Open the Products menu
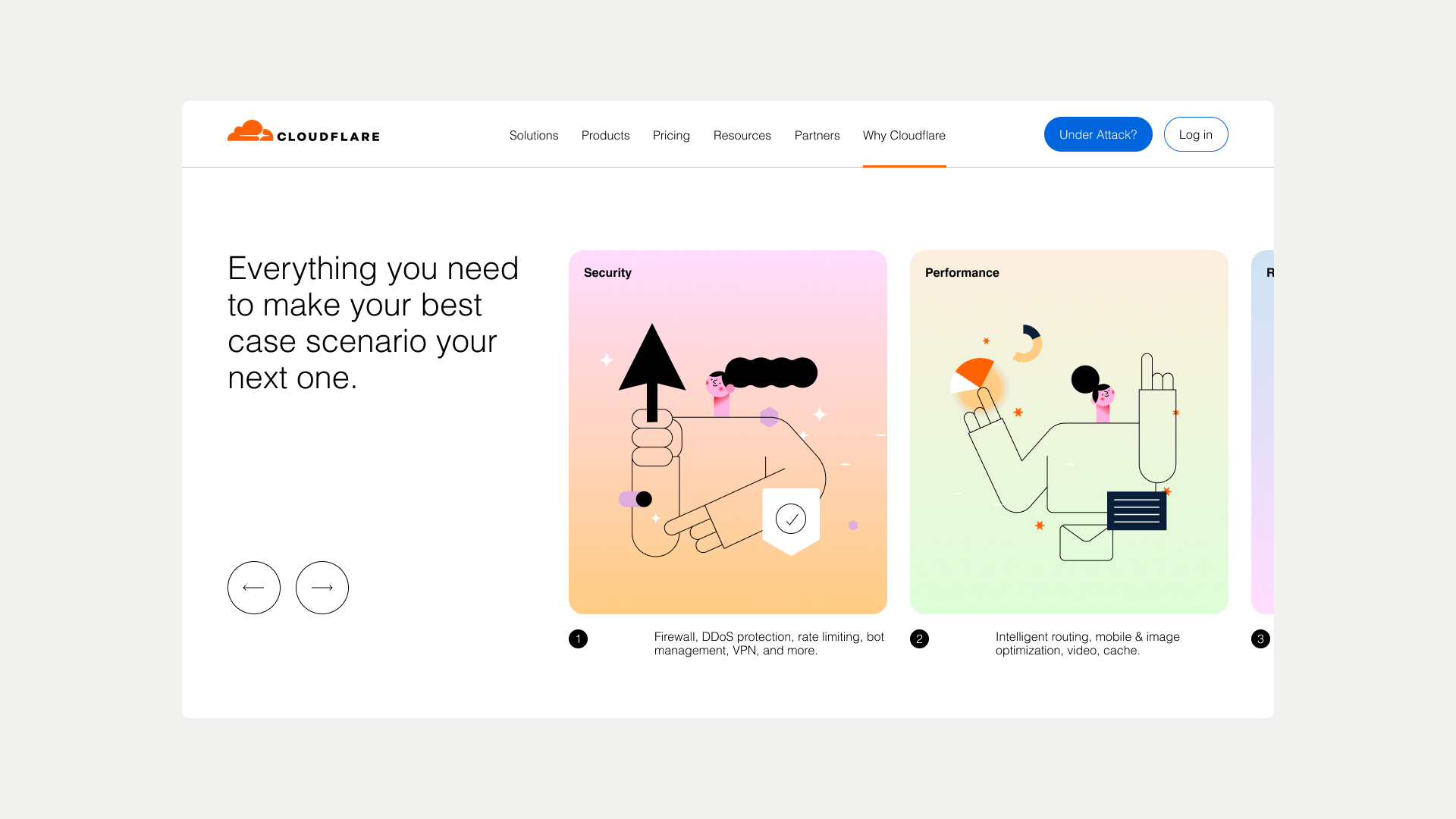 coord(605,135)
